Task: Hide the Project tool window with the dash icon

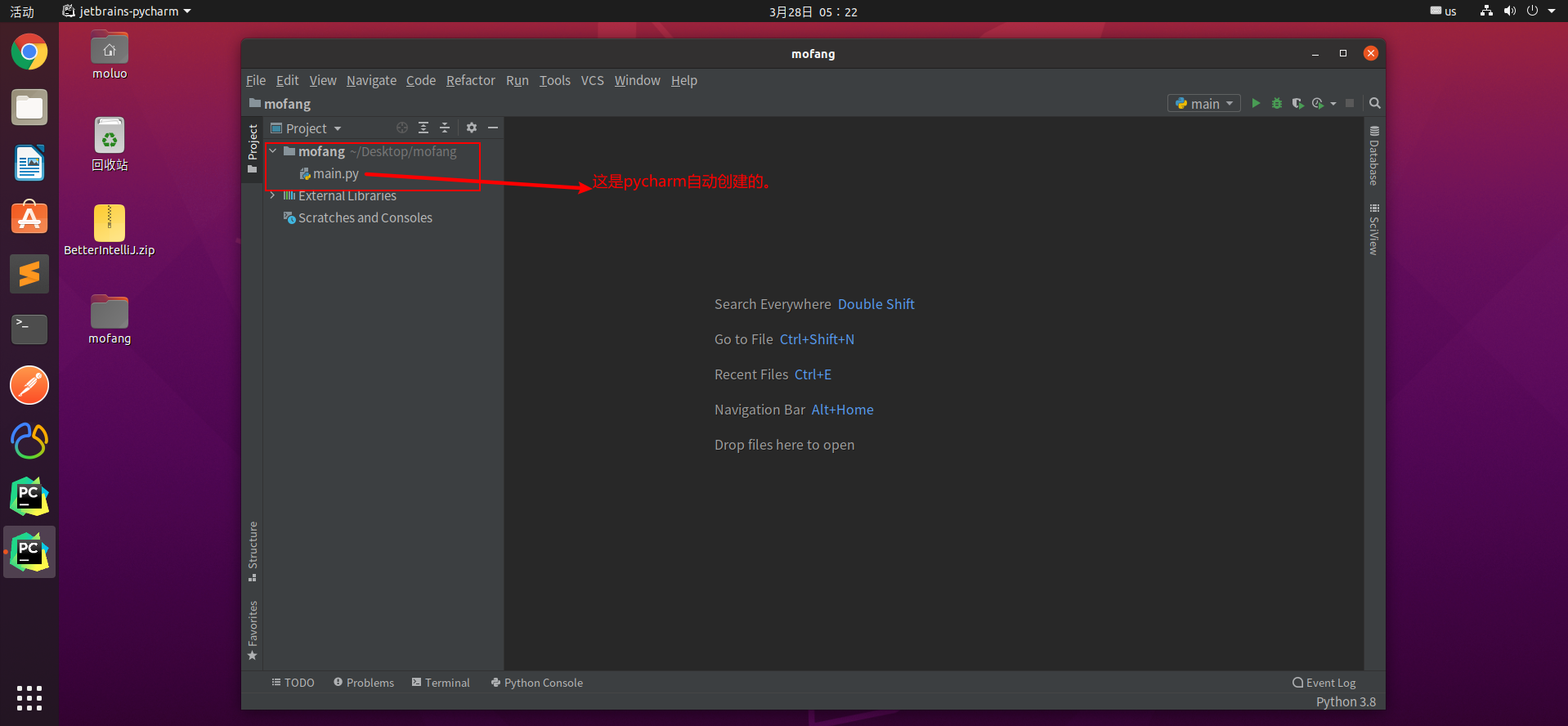Action: point(493,128)
